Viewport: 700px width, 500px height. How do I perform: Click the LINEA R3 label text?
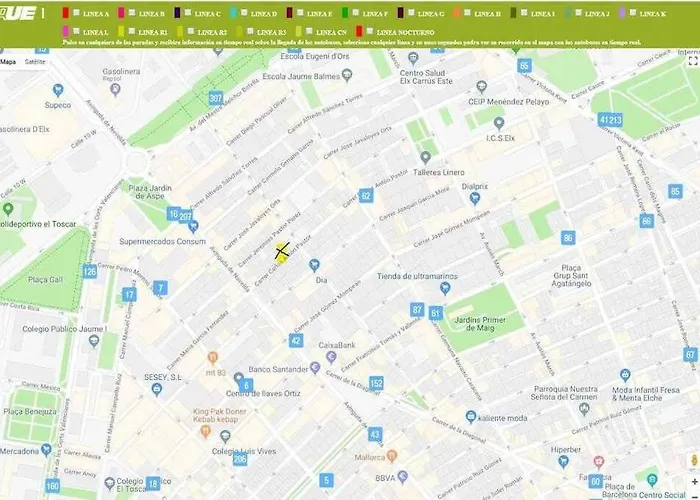tap(271, 33)
